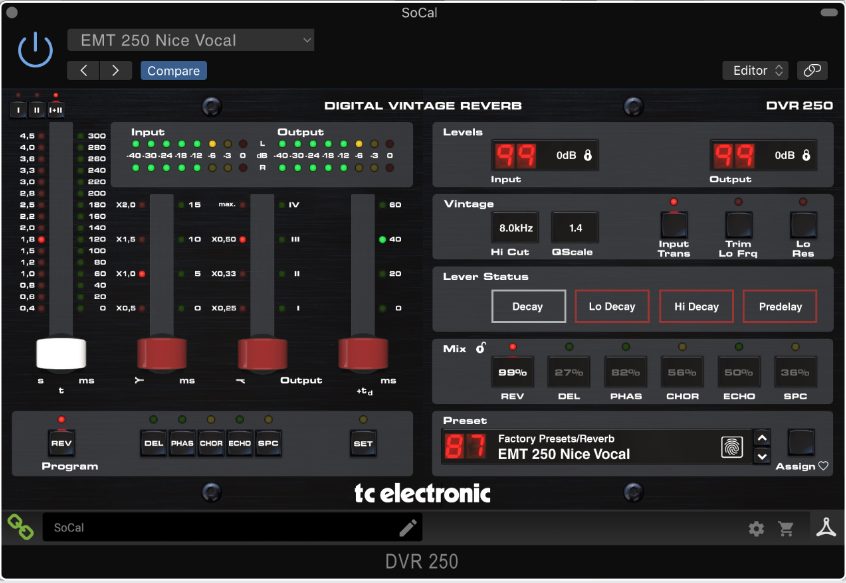Click the REV 99% mix value
The image size is (846, 583).
(512, 372)
